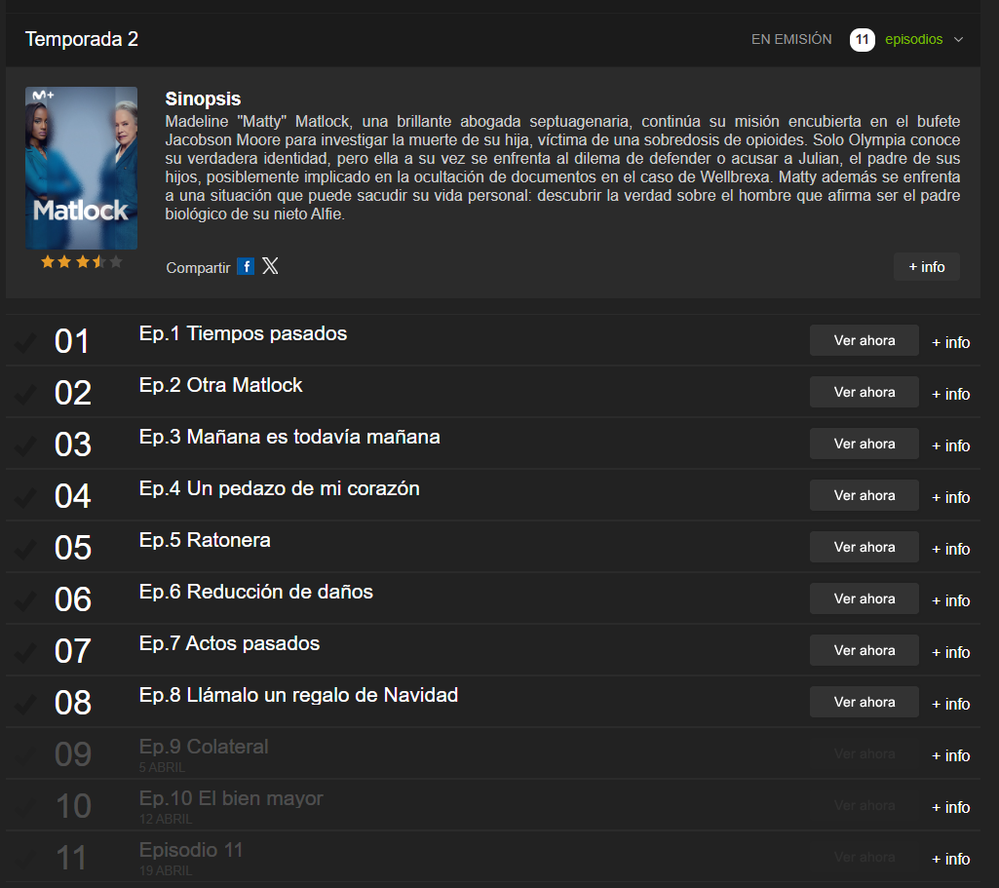
Task: Open Ep.3 Mañana es todavía mañana title
Action: [x=289, y=437]
